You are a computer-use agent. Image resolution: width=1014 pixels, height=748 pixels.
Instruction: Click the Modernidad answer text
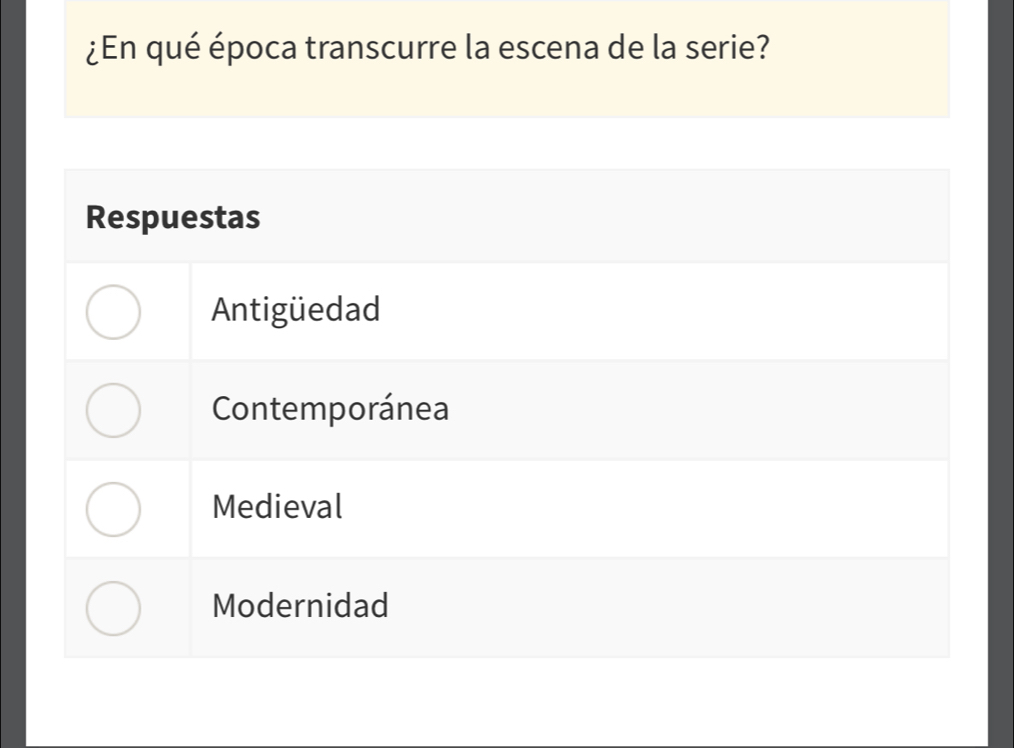point(300,606)
